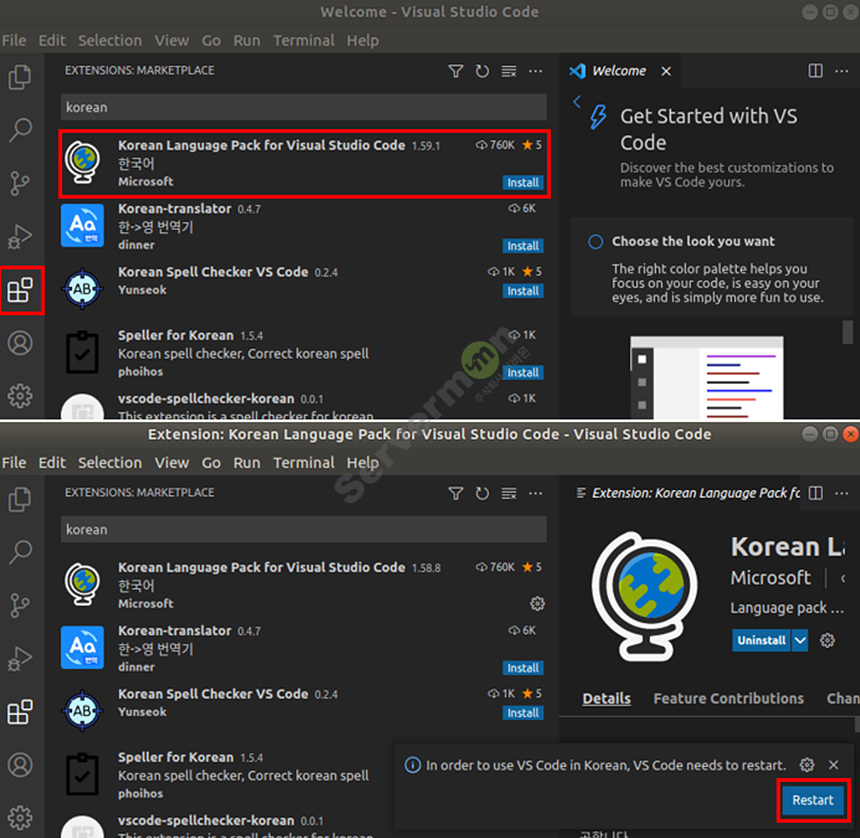Open Accounts icon in top window activity bar
860x838 pixels.
click(x=20, y=343)
